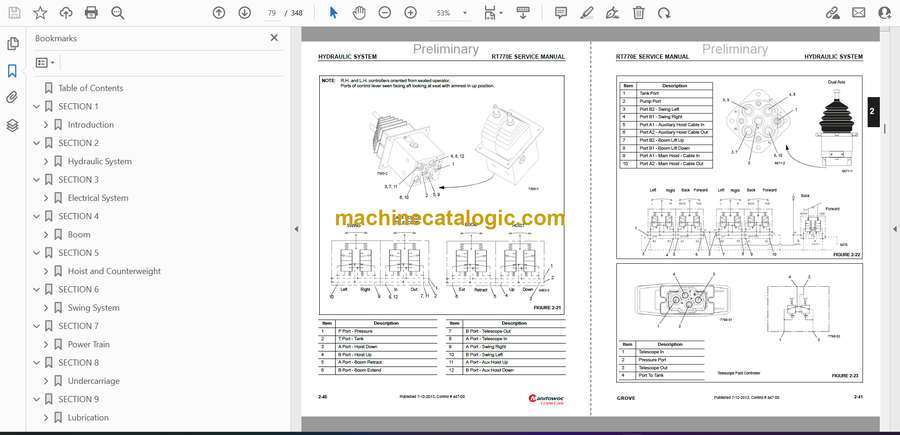Image resolution: width=900 pixels, height=435 pixels.
Task: Toggle the Bookmarks side panel icon
Action: pyautogui.click(x=13, y=71)
